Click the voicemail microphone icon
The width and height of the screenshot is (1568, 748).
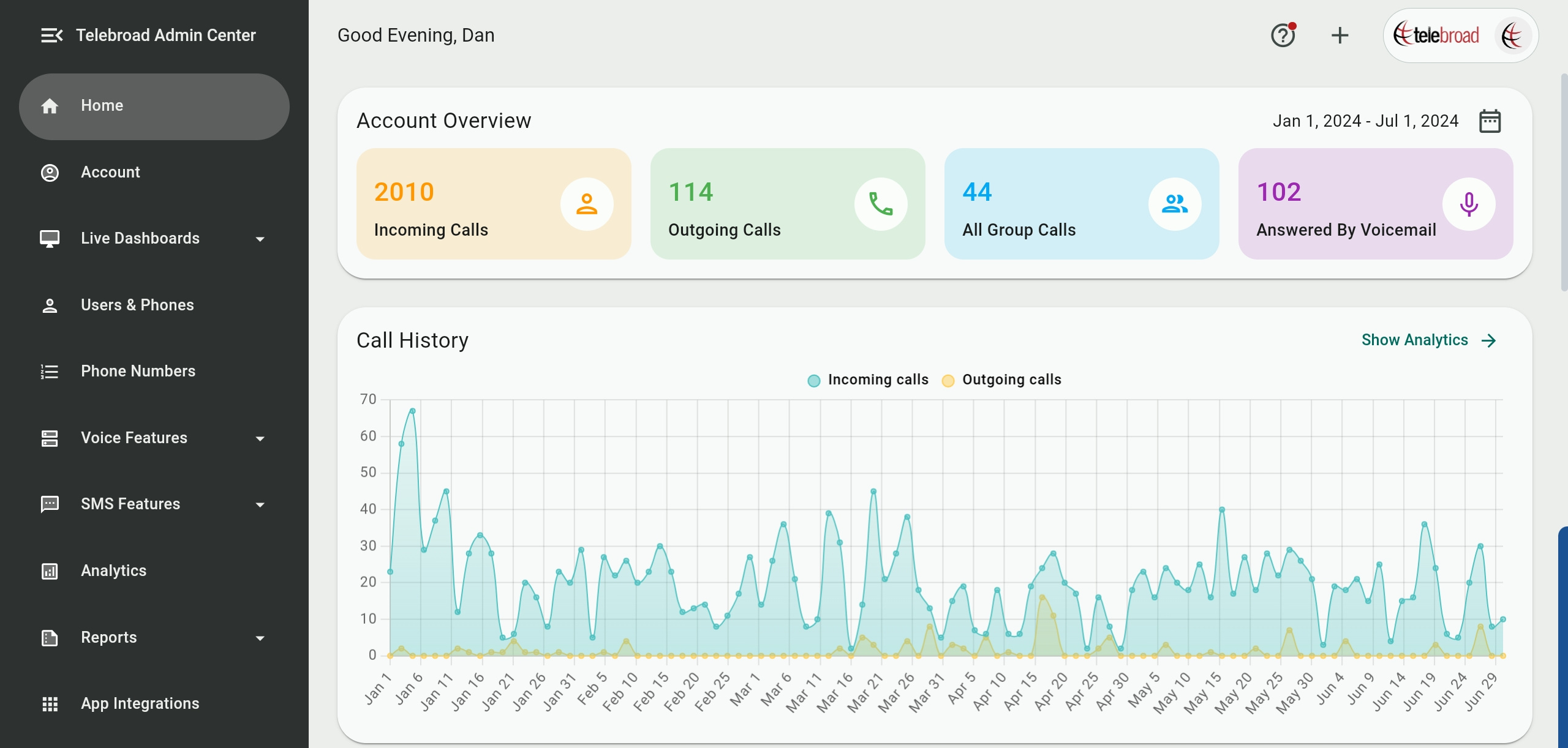pyautogui.click(x=1468, y=204)
